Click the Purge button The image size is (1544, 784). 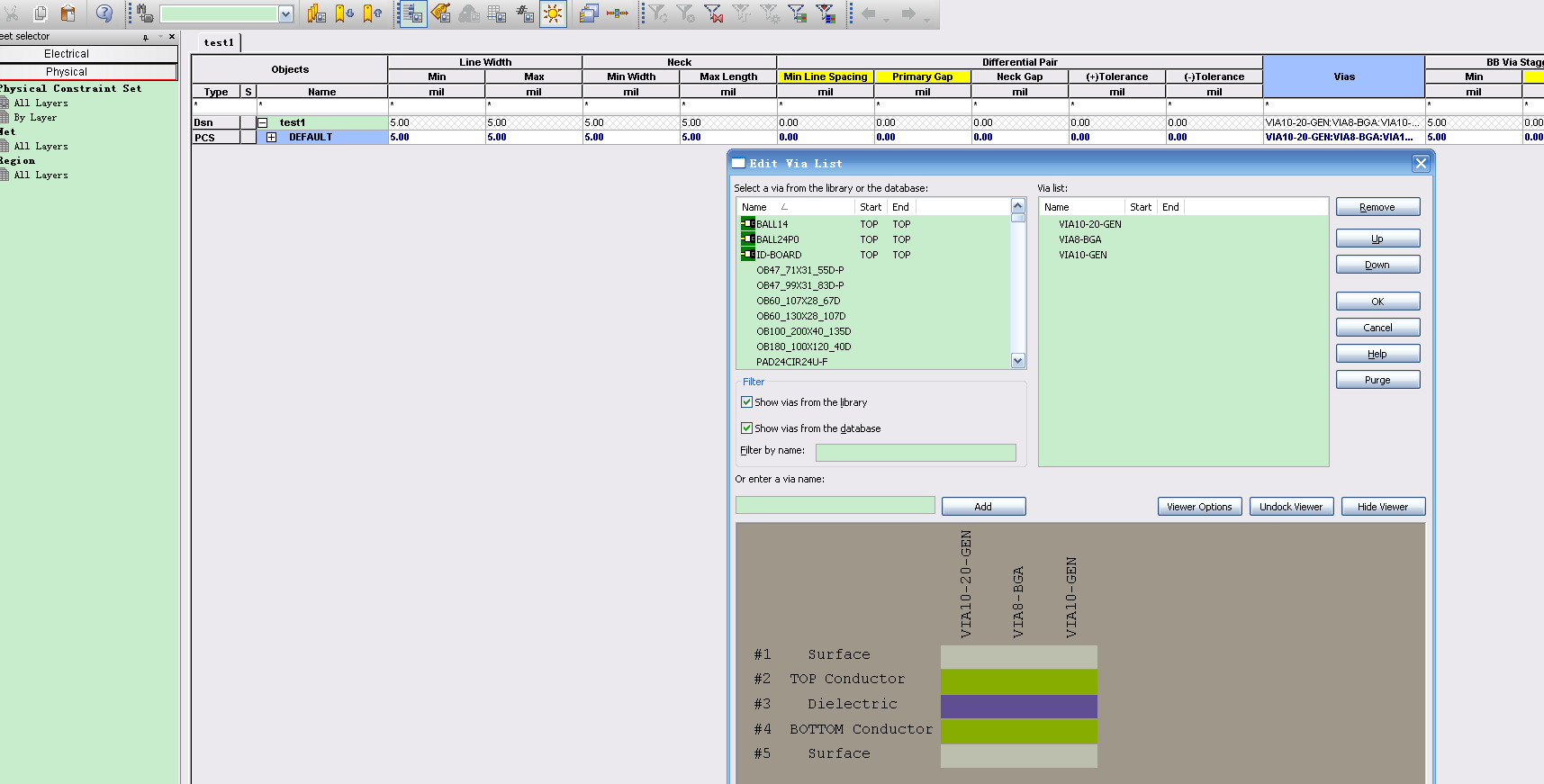click(x=1377, y=380)
